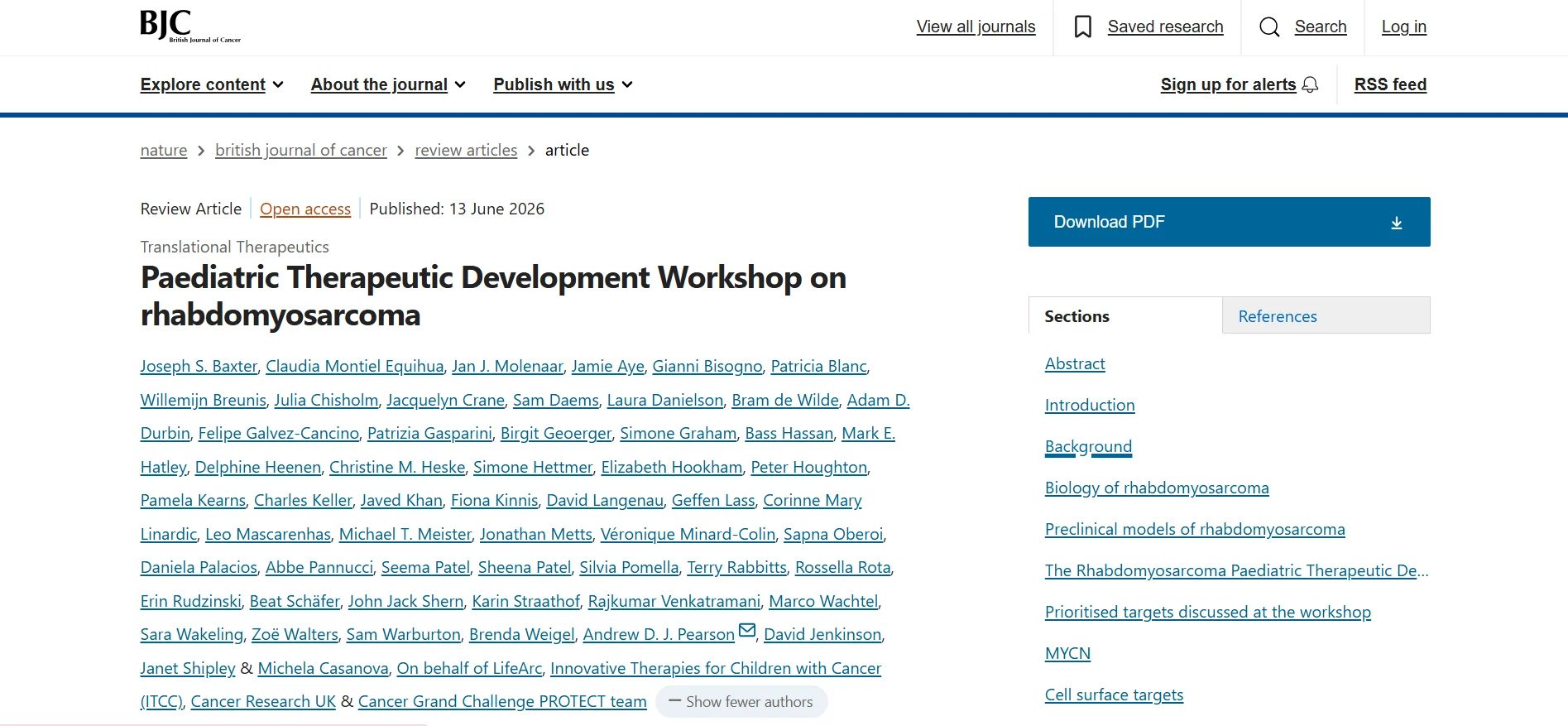
Task: Expand the Explore content menu
Action: pyautogui.click(x=212, y=84)
